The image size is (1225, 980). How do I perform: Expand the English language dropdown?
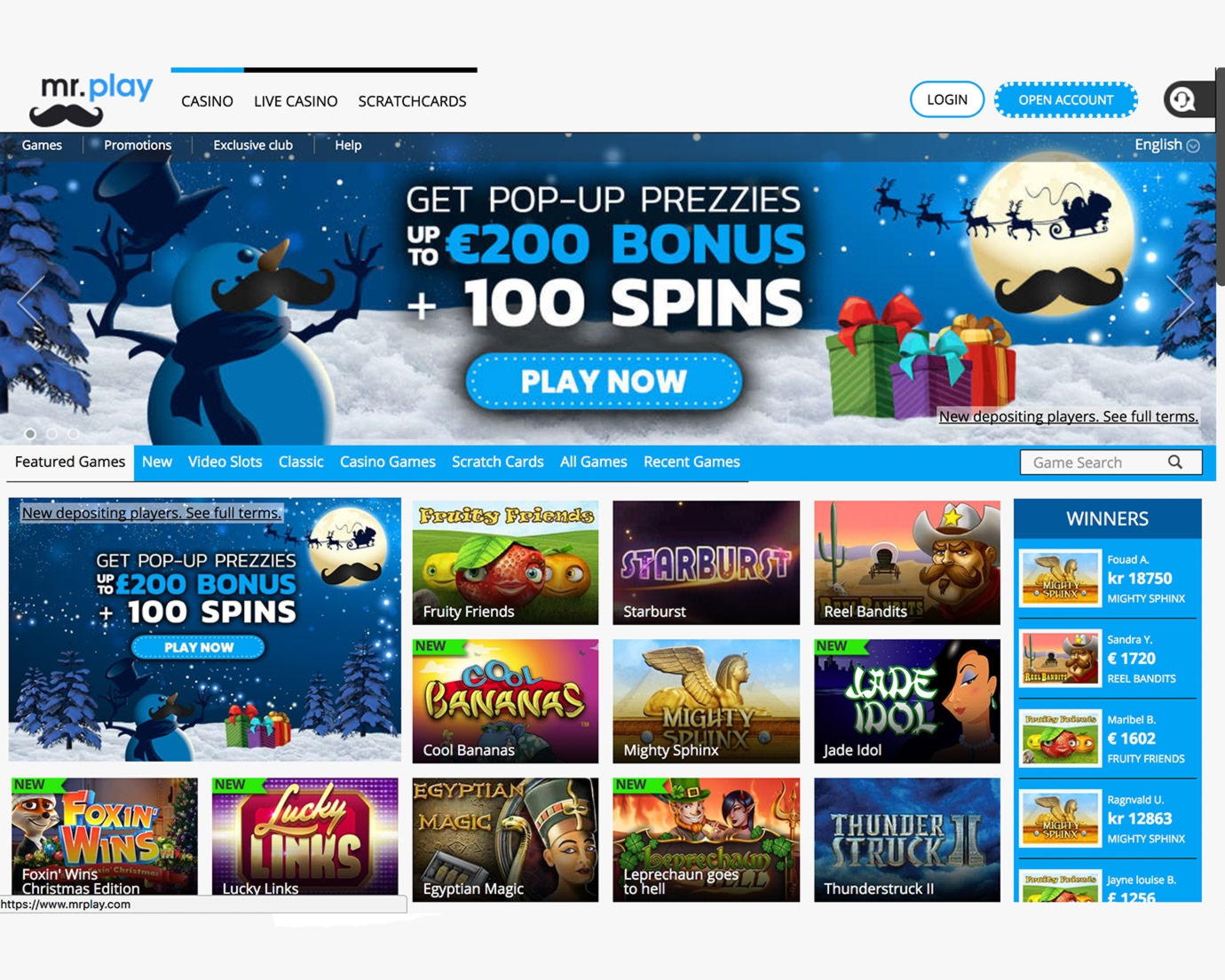point(1166,145)
